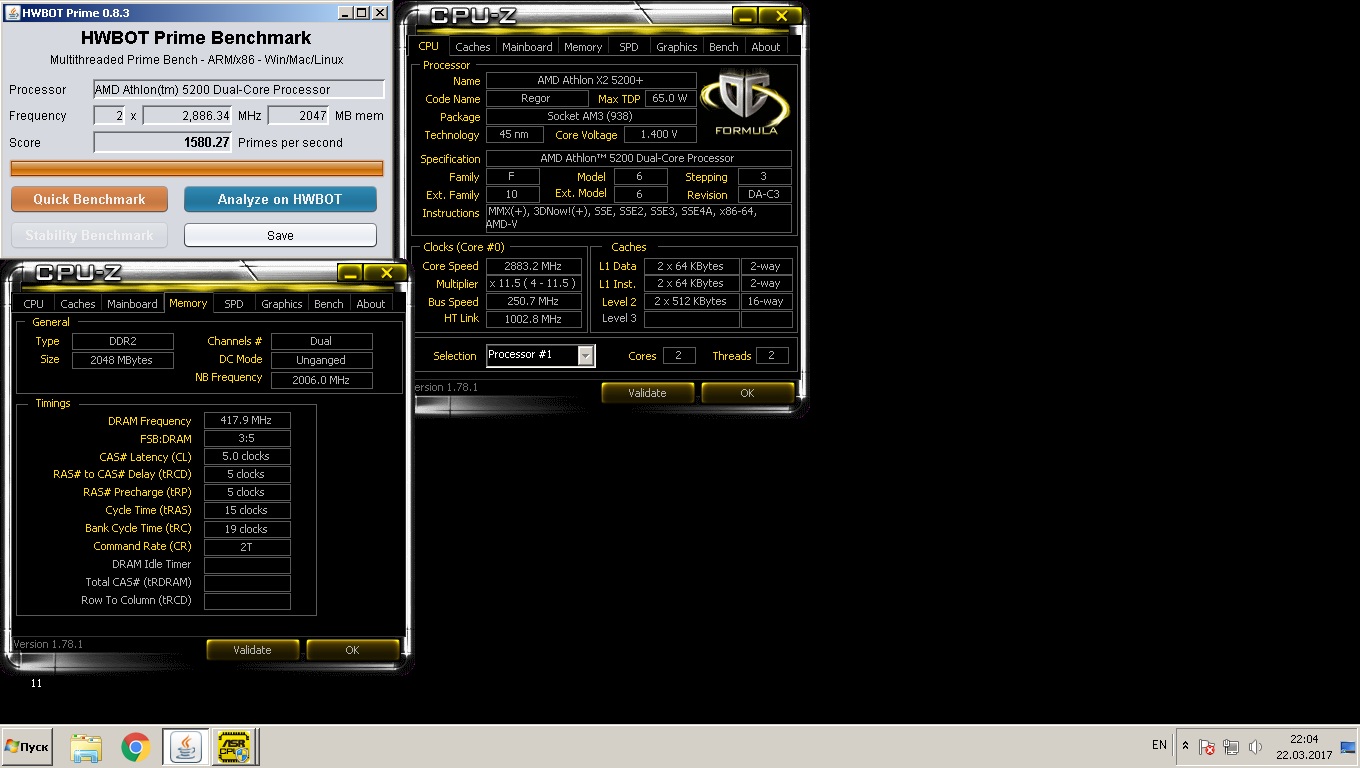Open the file explorer taskbar icon

[86, 746]
